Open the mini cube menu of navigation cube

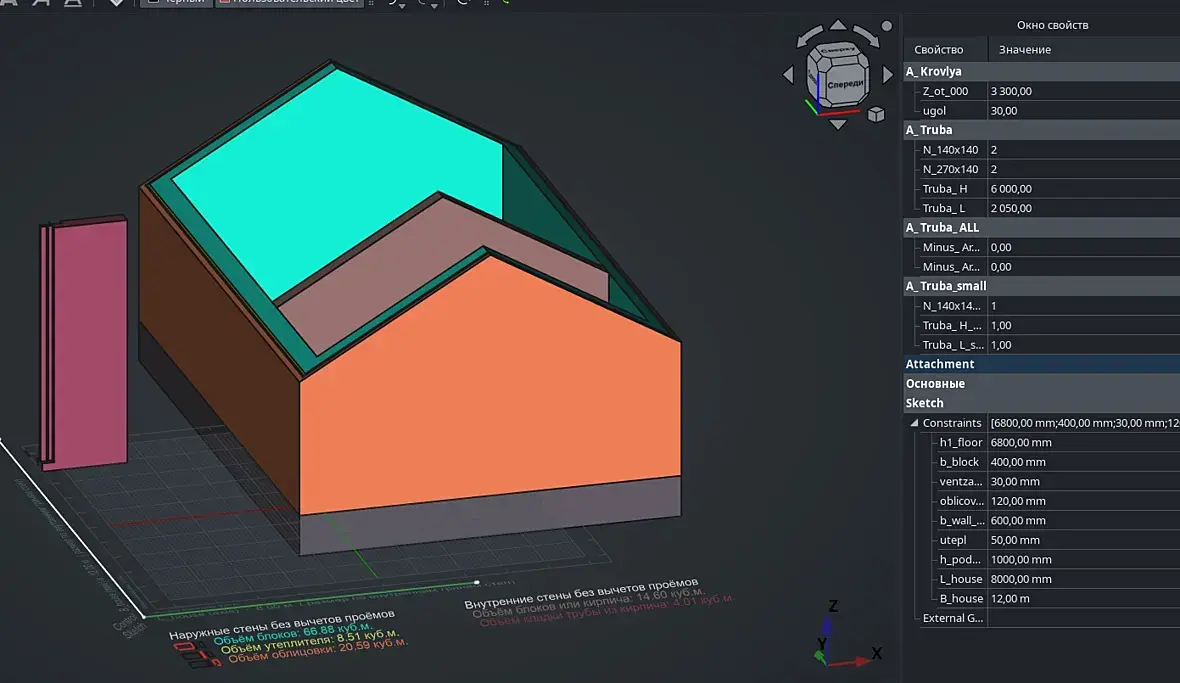coord(876,114)
